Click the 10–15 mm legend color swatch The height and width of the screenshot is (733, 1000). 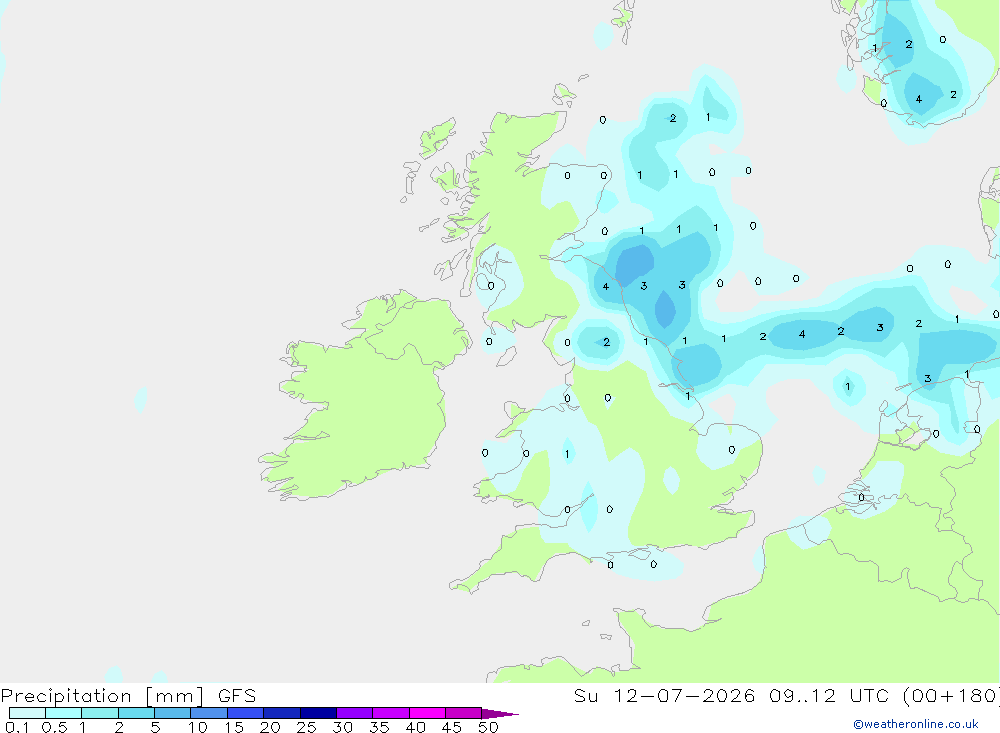click(209, 713)
